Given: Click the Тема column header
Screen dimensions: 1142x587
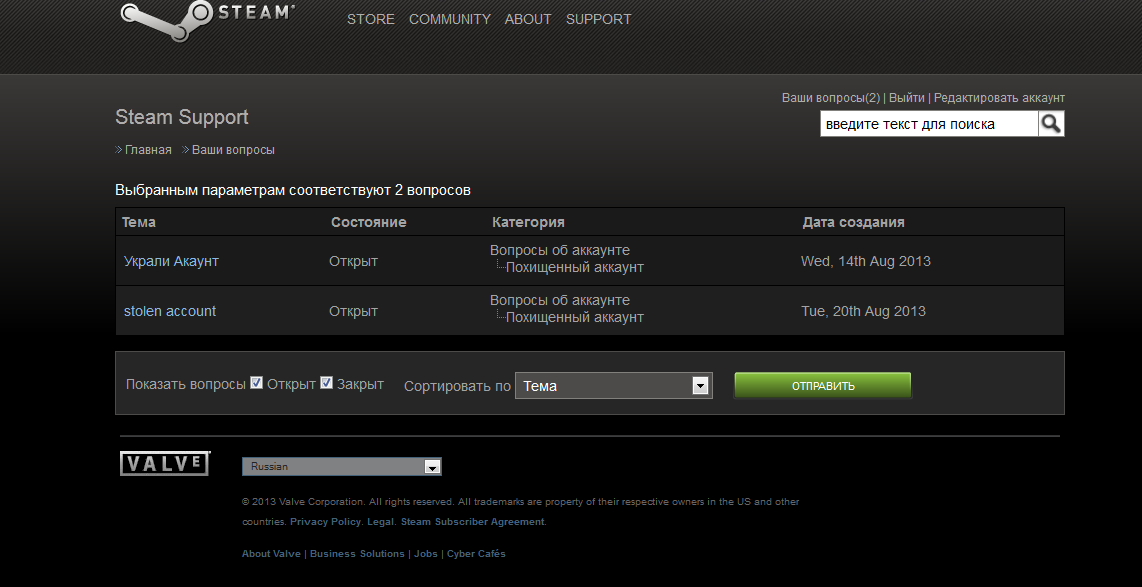Looking at the screenshot, I should 138,222.
